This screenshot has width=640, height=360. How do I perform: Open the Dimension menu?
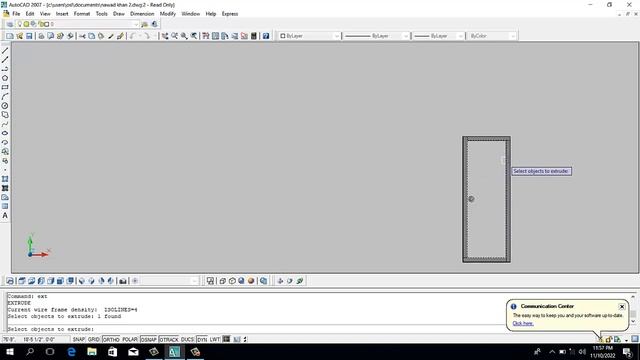[142, 14]
